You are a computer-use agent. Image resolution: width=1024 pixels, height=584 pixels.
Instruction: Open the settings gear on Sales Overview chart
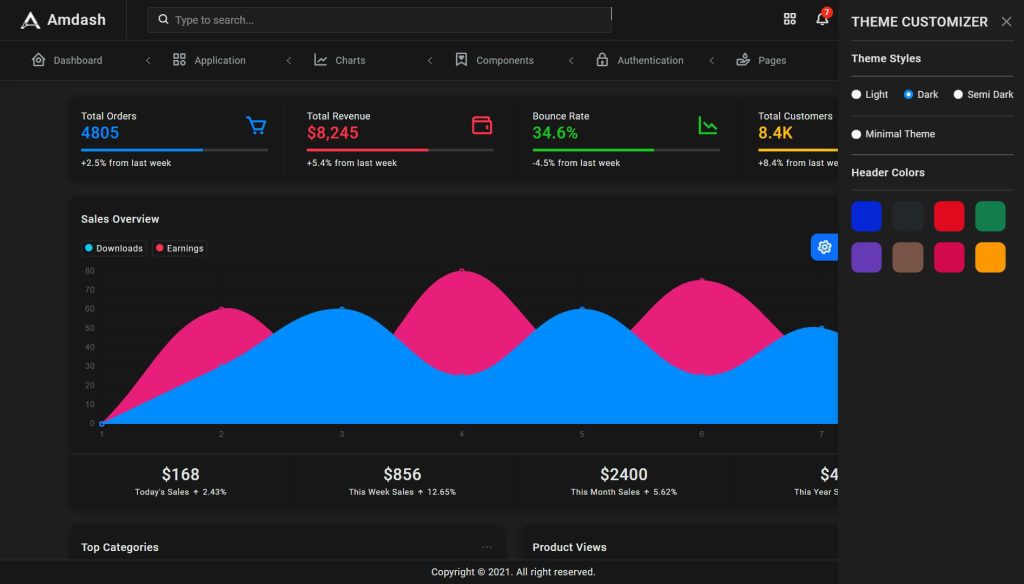pos(824,247)
